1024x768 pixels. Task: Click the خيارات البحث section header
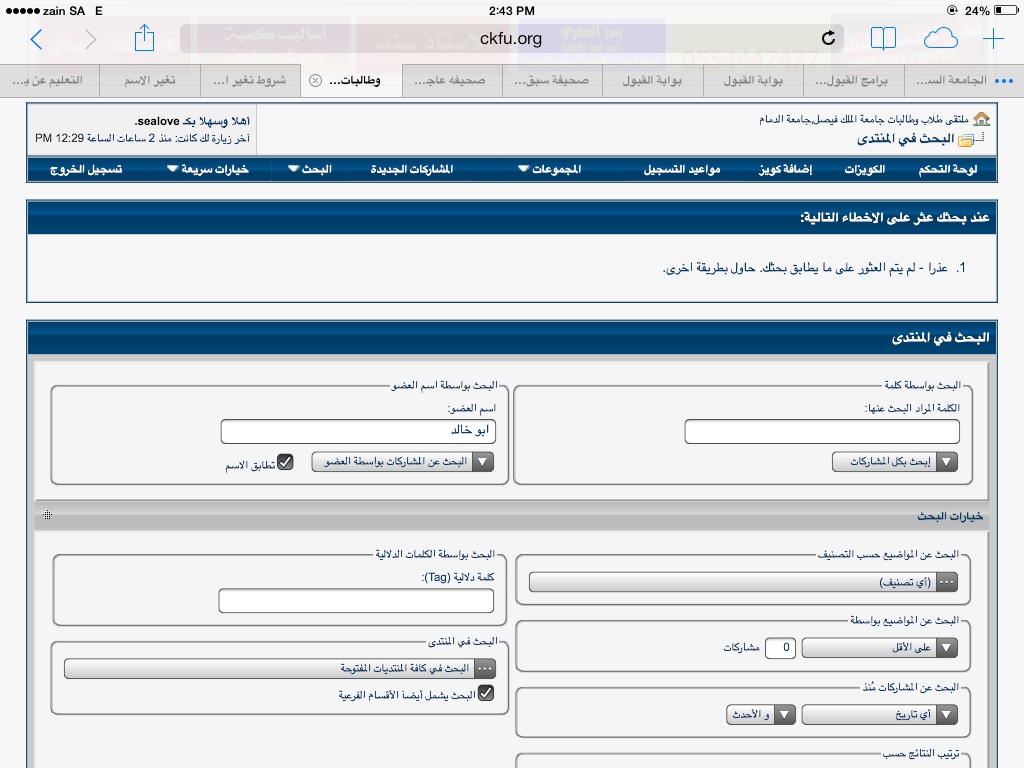click(x=511, y=516)
